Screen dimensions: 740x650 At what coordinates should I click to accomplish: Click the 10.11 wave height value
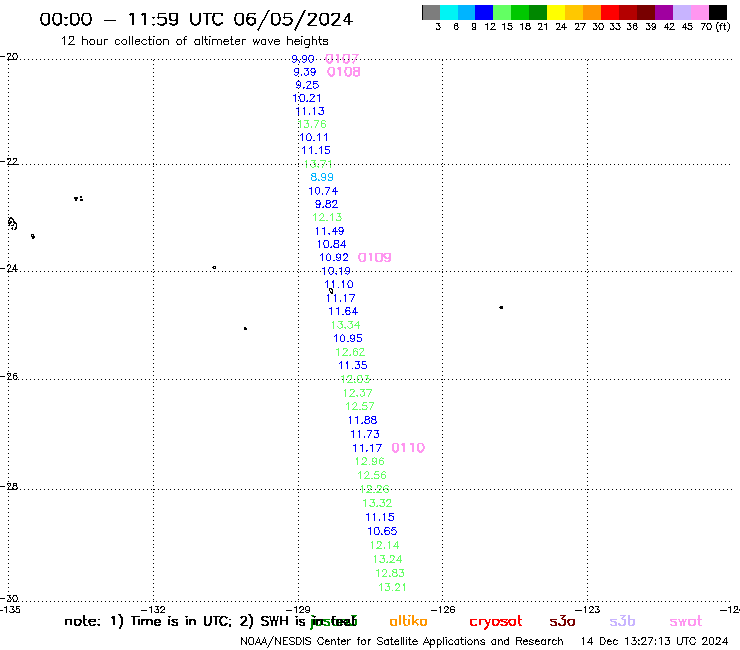coord(314,137)
